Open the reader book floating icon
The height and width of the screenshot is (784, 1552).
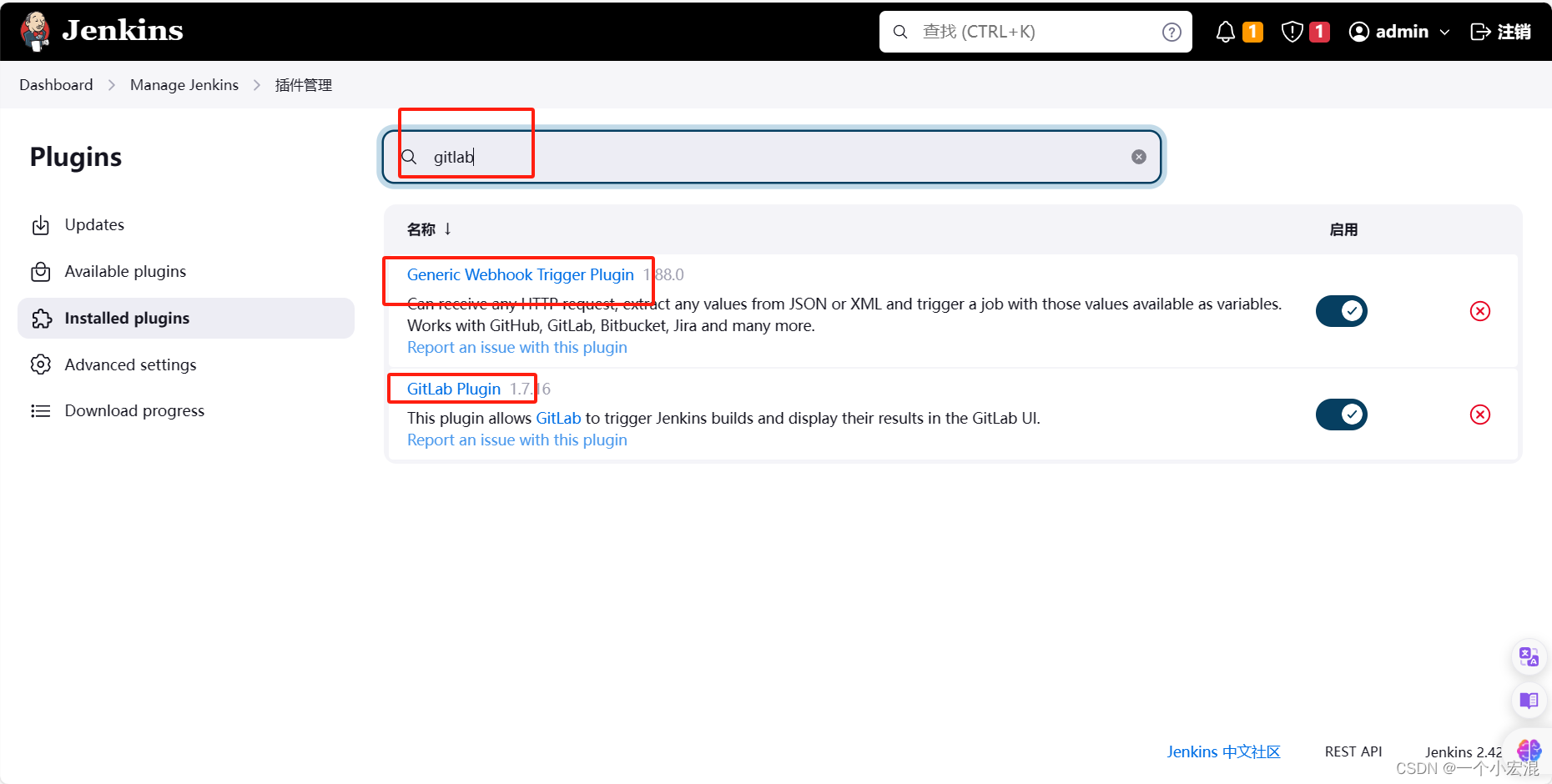click(1529, 700)
